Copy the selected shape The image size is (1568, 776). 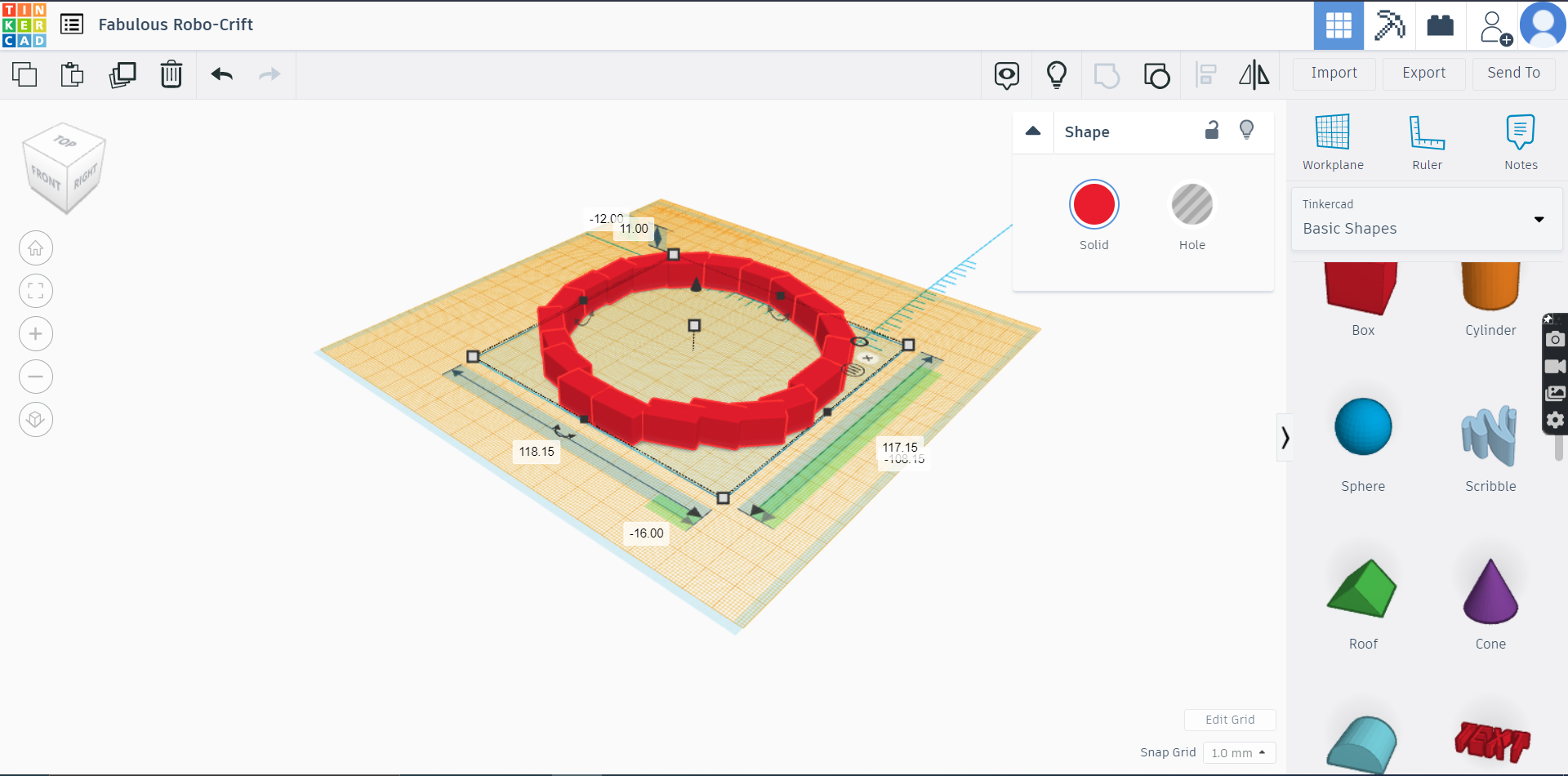click(24, 74)
